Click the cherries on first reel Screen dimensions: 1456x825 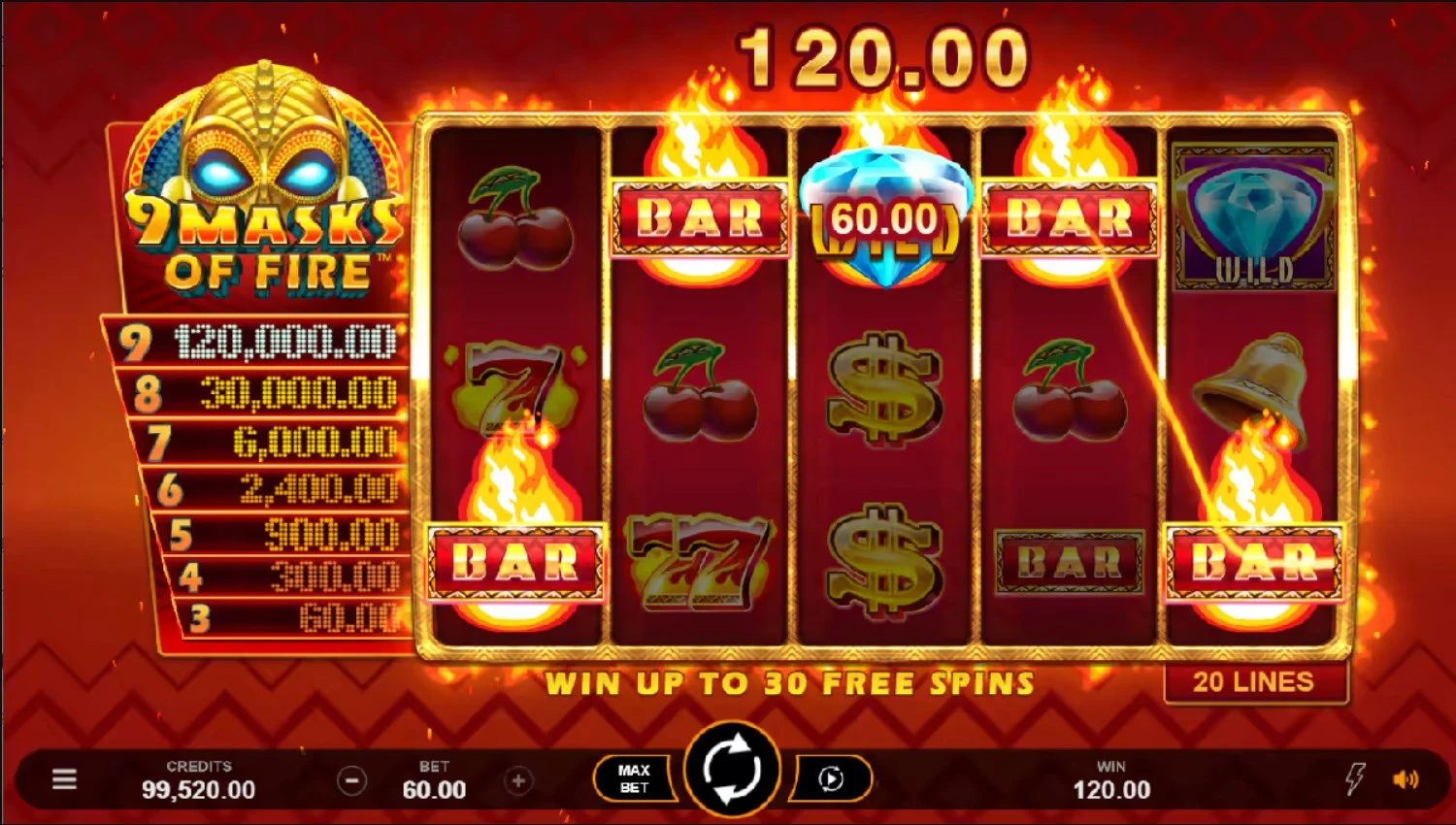tap(514, 218)
